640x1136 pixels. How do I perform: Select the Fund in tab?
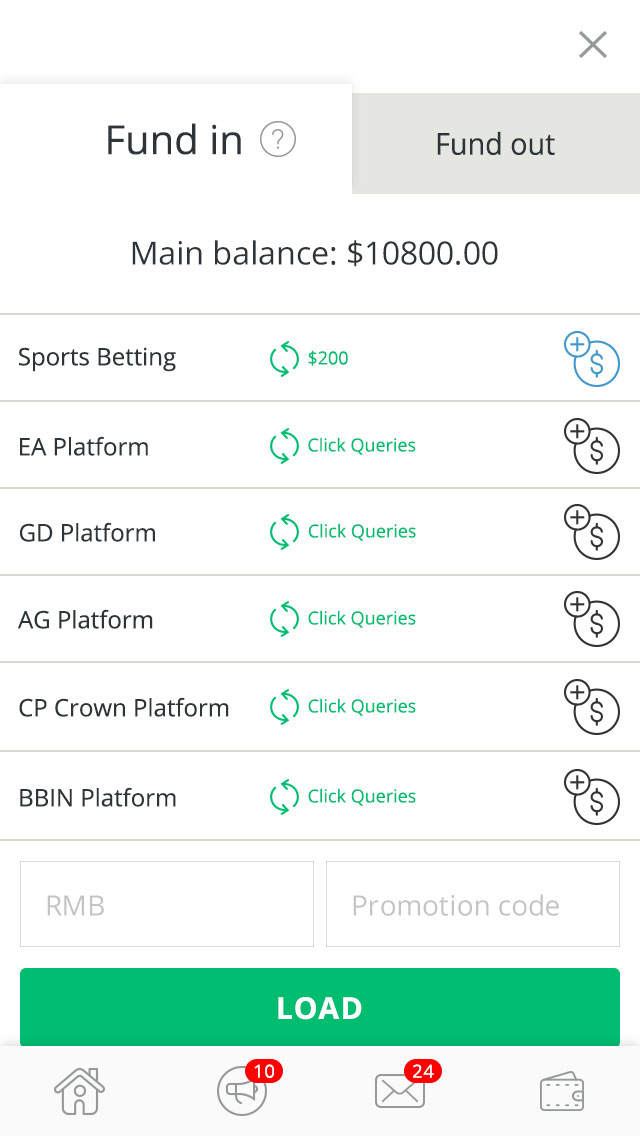pos(175,140)
